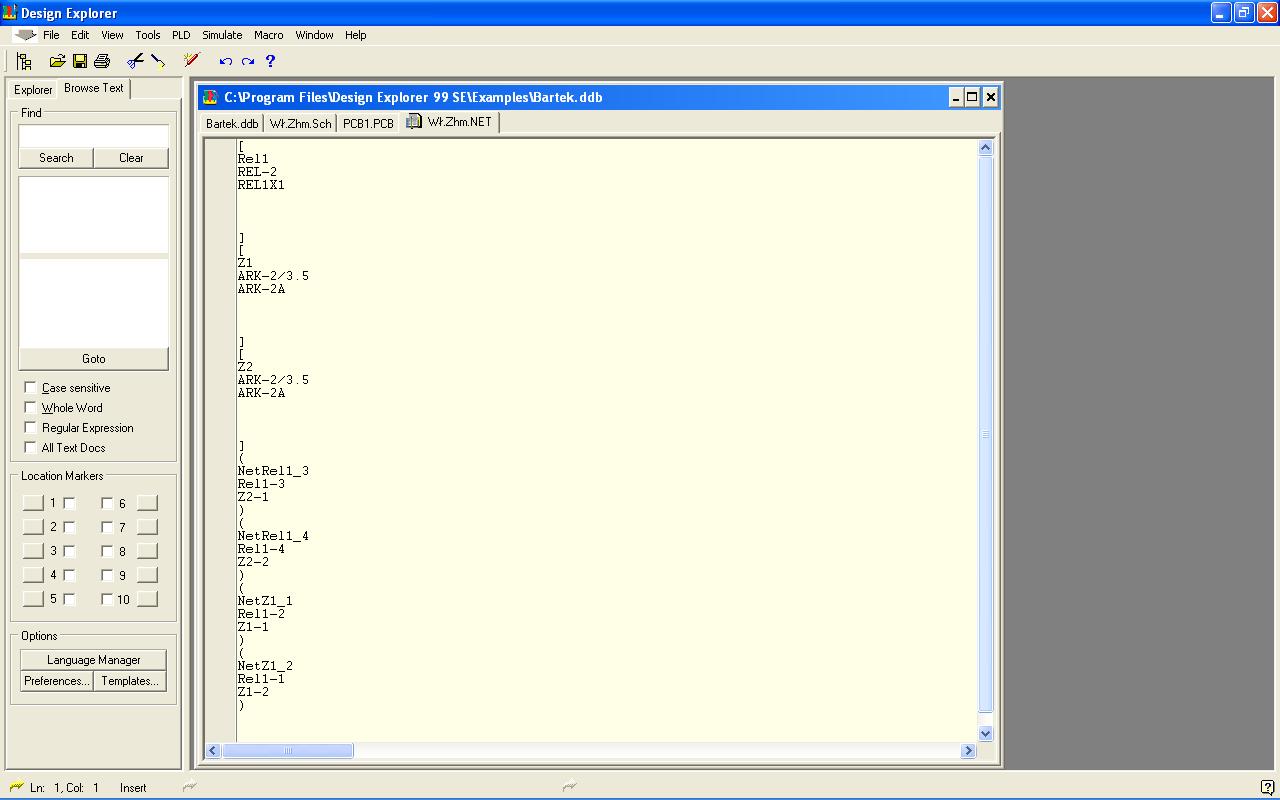Tick the checkbox for location marker 10
Viewport: 1280px width, 800px height.
(107, 599)
